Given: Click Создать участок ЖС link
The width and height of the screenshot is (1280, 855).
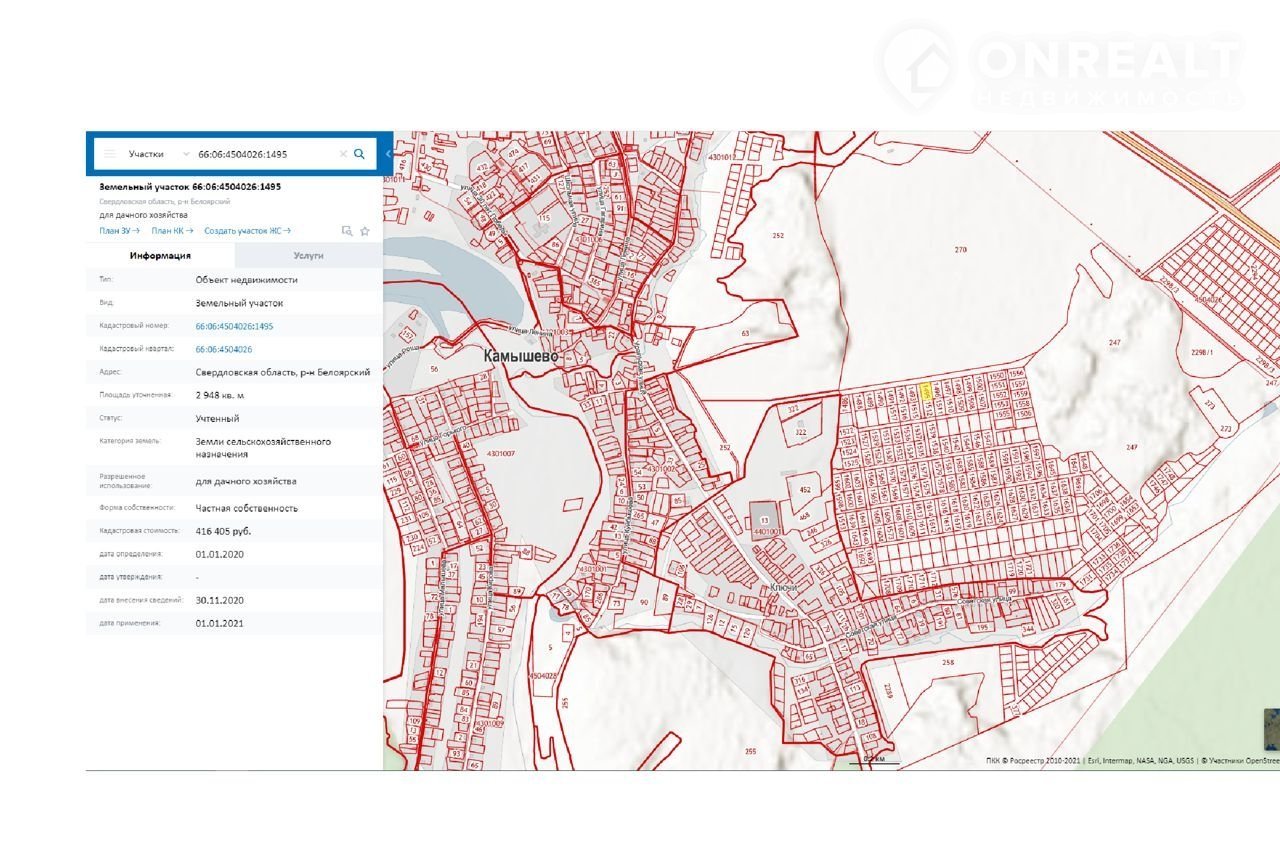Looking at the screenshot, I should [247, 231].
